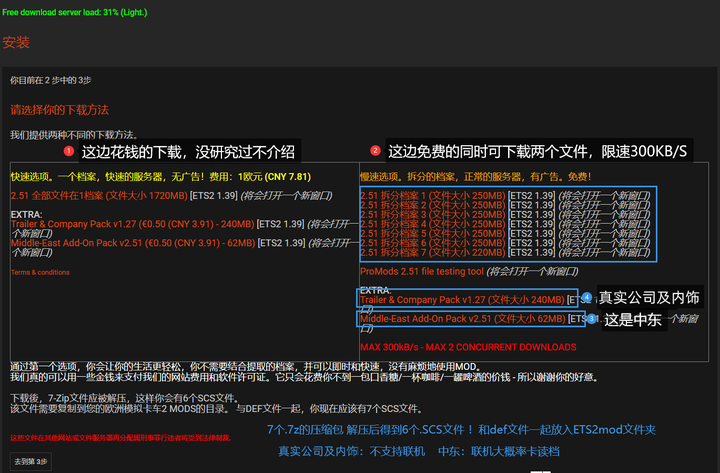This screenshot has width=720, height=473.
Task: Download free Middle-East Add-On Pack 62MB
Action: point(462,319)
